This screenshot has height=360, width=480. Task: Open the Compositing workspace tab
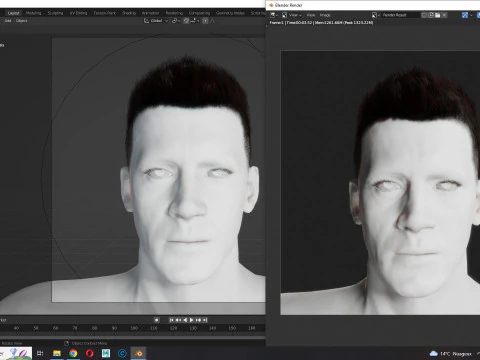(x=199, y=13)
